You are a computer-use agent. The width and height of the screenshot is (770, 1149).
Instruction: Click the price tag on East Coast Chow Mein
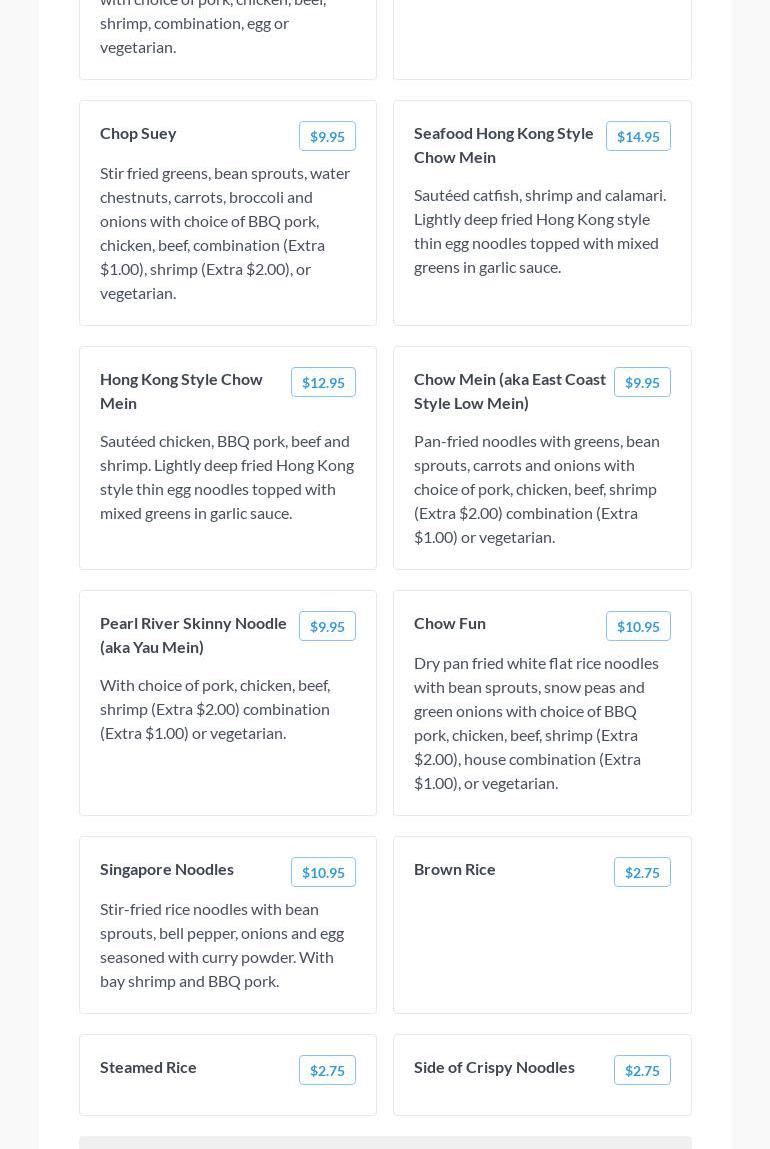click(642, 383)
